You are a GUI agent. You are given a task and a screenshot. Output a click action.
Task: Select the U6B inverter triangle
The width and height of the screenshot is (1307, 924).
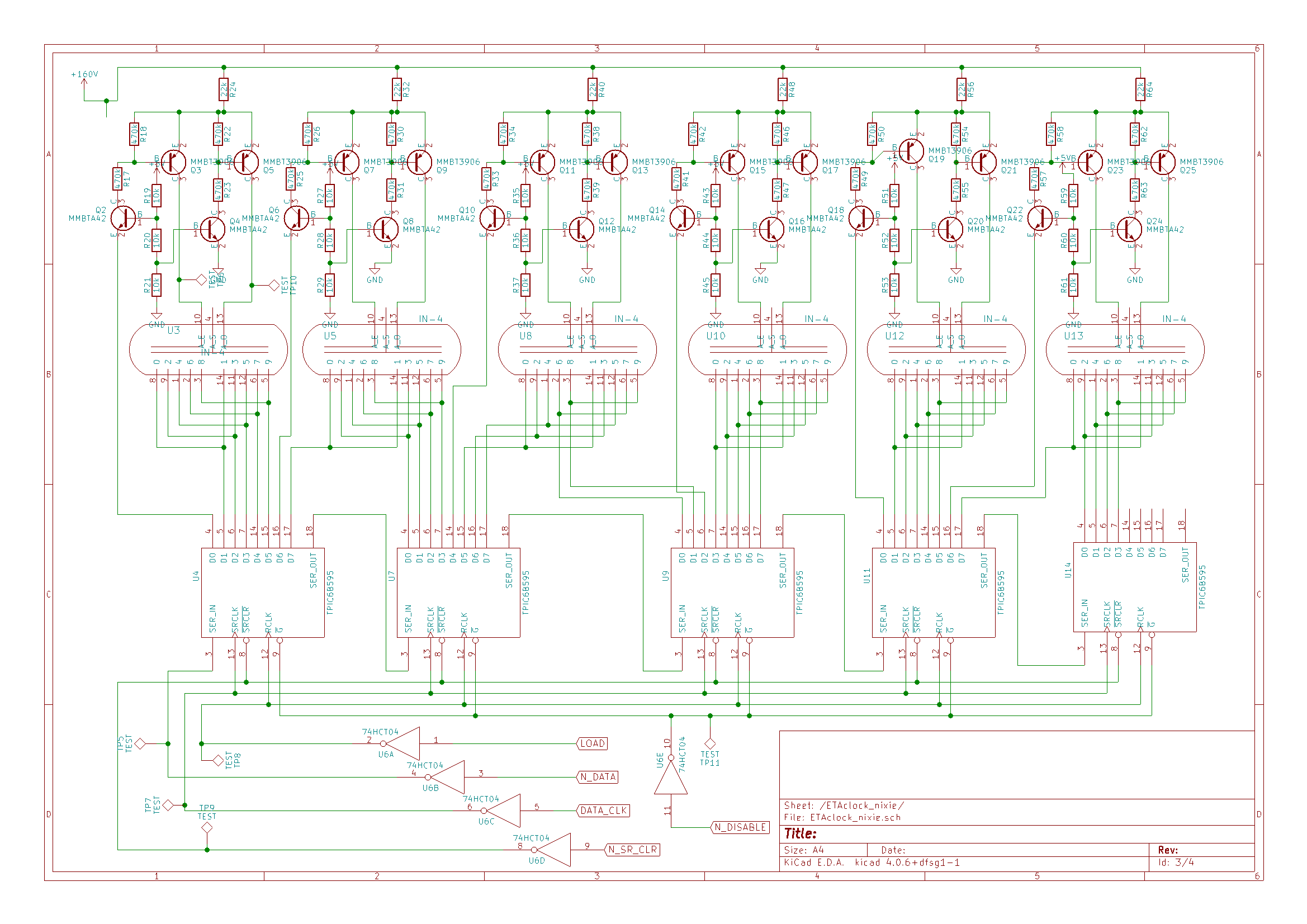click(447, 777)
